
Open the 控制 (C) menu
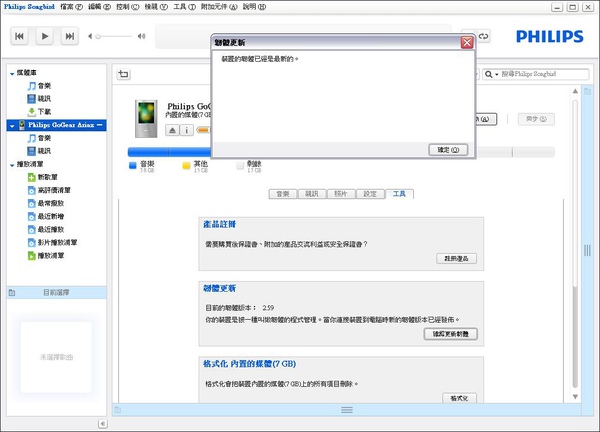(x=127, y=7)
